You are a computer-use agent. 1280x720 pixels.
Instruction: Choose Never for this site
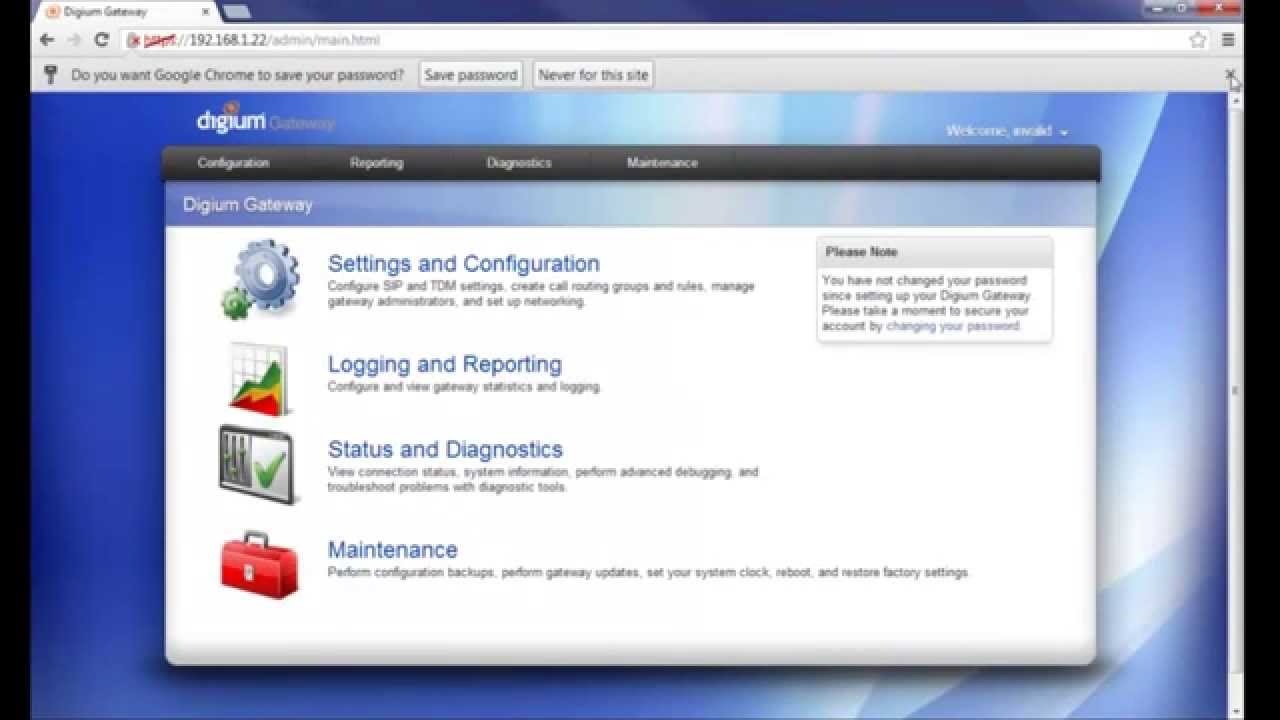[x=593, y=75]
